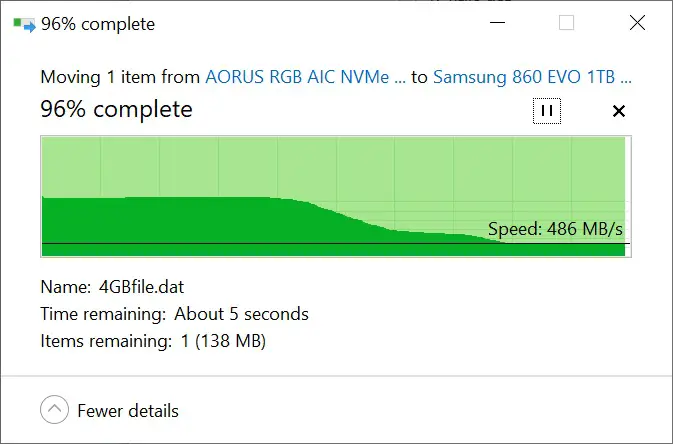Click the Speed: 486 MB/s label
Viewport: 673px width, 444px height.
pos(555,229)
